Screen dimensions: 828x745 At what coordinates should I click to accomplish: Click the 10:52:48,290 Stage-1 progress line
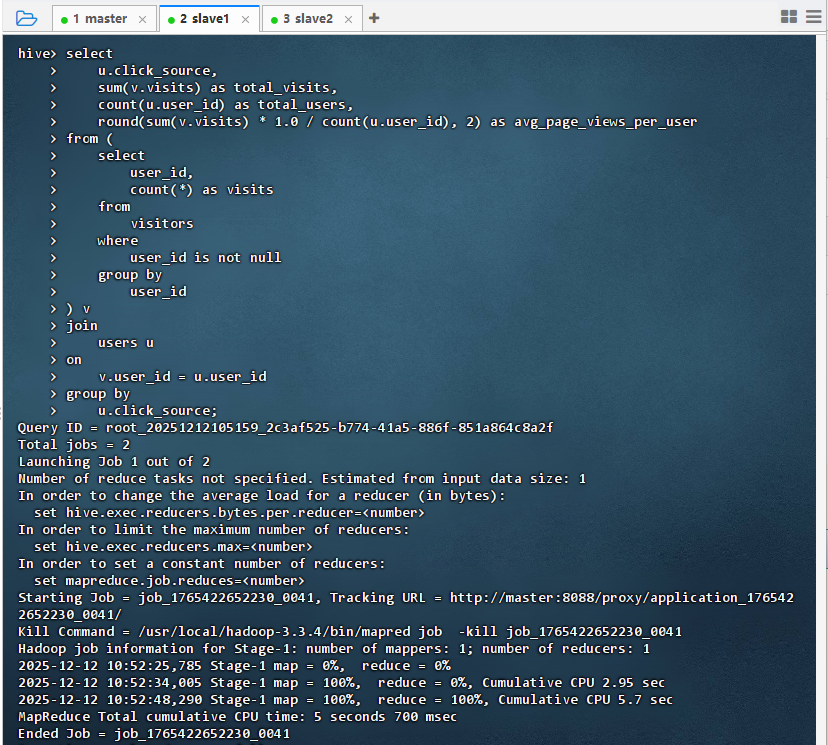pos(345,700)
